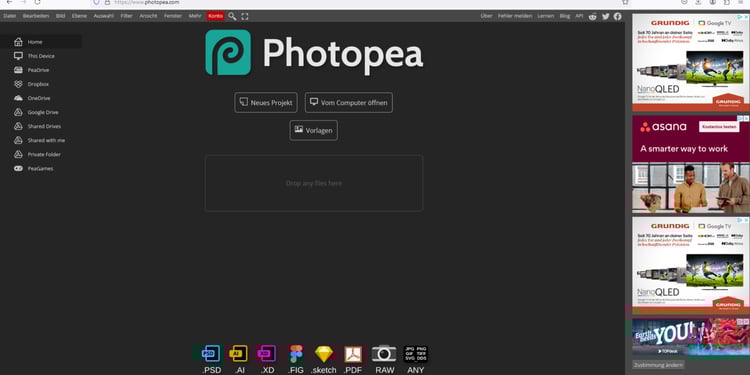Open the Lernen link
Screen dimensions: 750x375
[545, 16]
